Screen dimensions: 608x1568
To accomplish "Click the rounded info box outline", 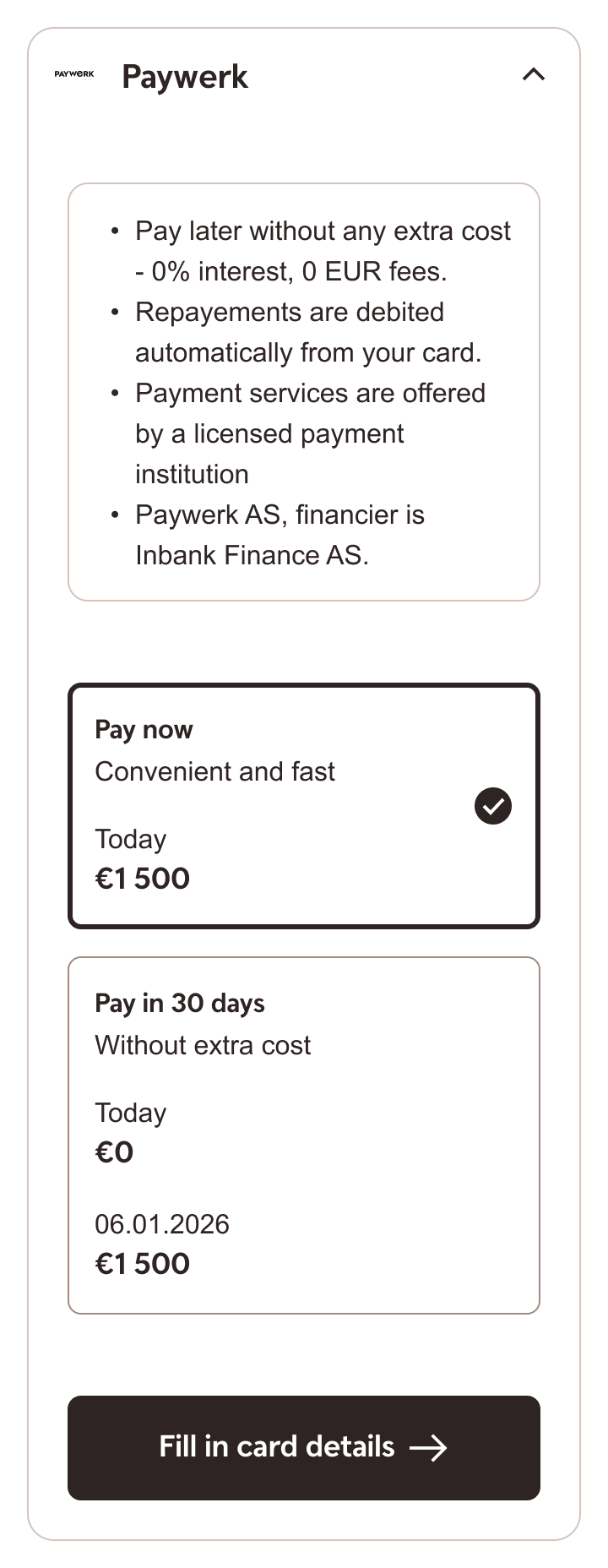I will (304, 390).
